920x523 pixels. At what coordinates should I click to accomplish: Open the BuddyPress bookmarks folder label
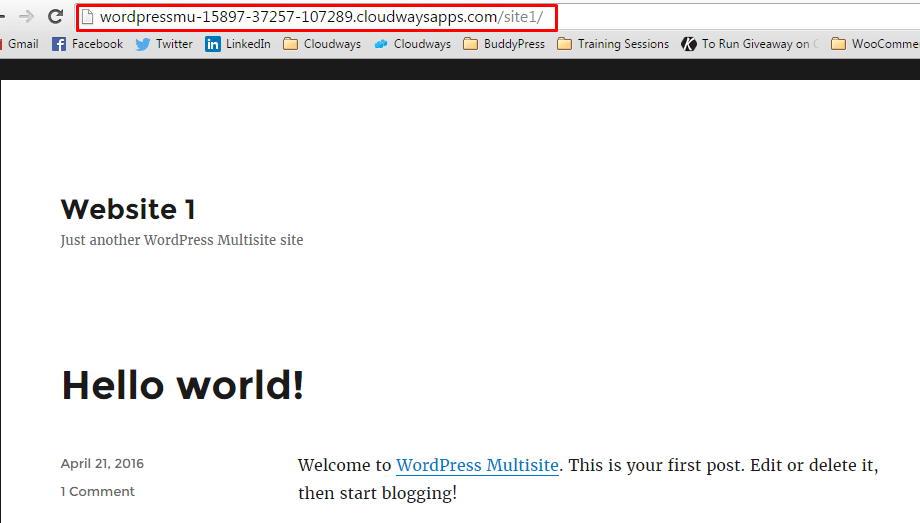click(x=514, y=44)
